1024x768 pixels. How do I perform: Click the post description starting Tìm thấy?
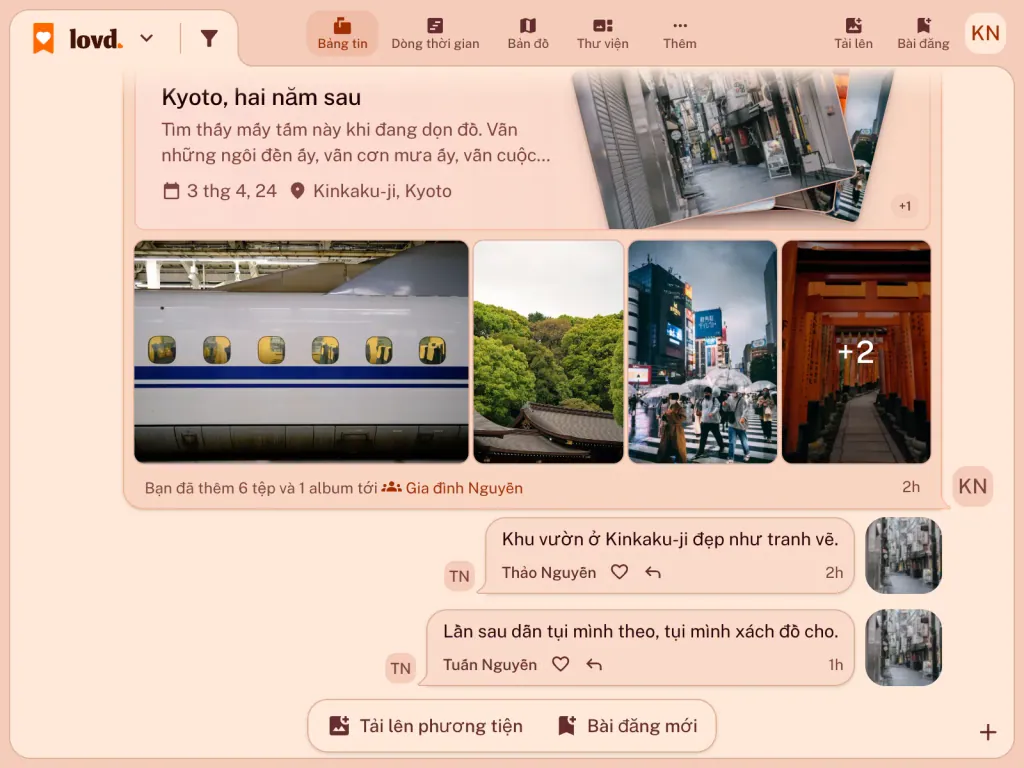click(x=356, y=142)
